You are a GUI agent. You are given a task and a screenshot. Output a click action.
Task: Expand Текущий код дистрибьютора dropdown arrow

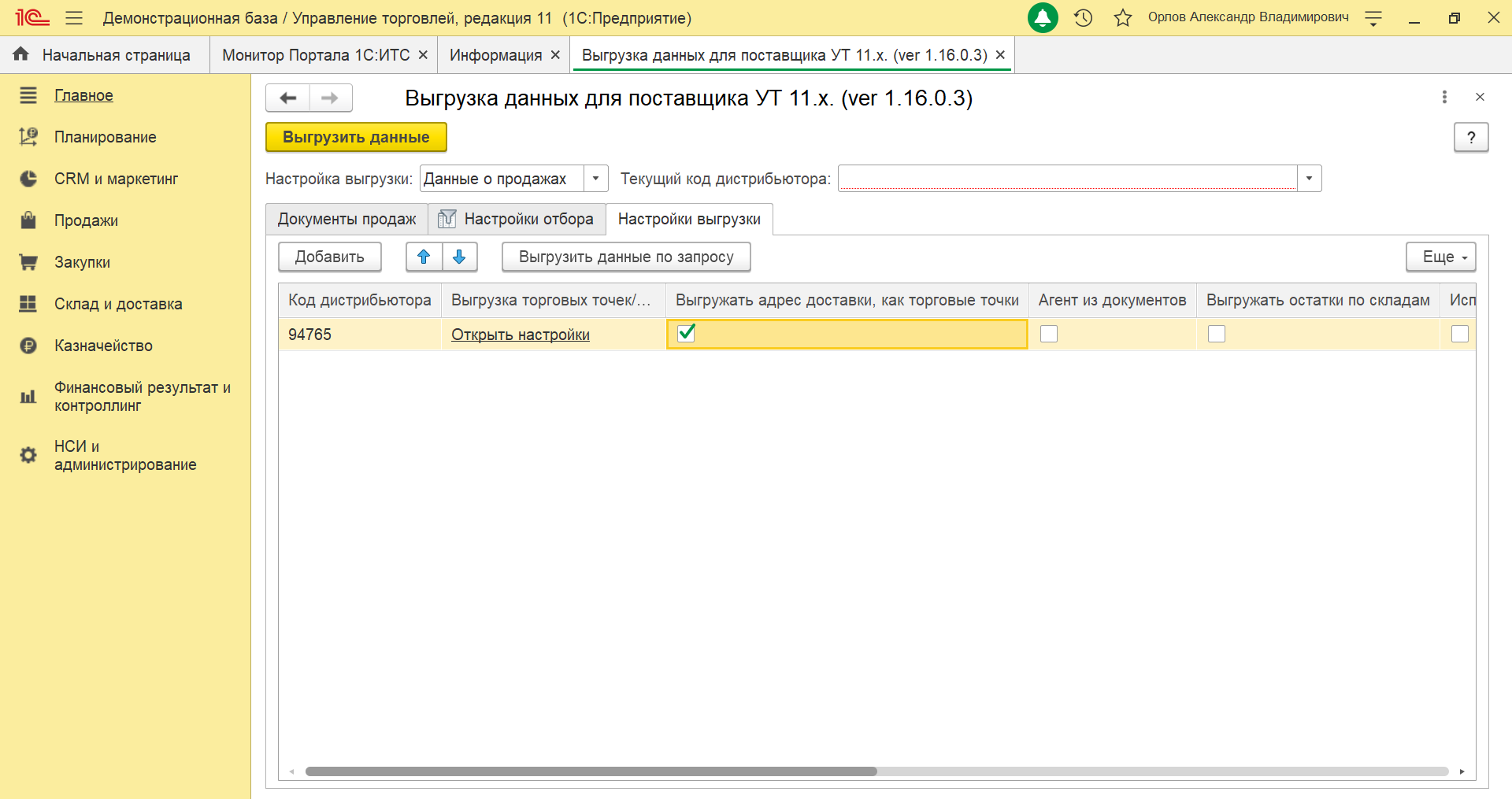pos(1310,179)
